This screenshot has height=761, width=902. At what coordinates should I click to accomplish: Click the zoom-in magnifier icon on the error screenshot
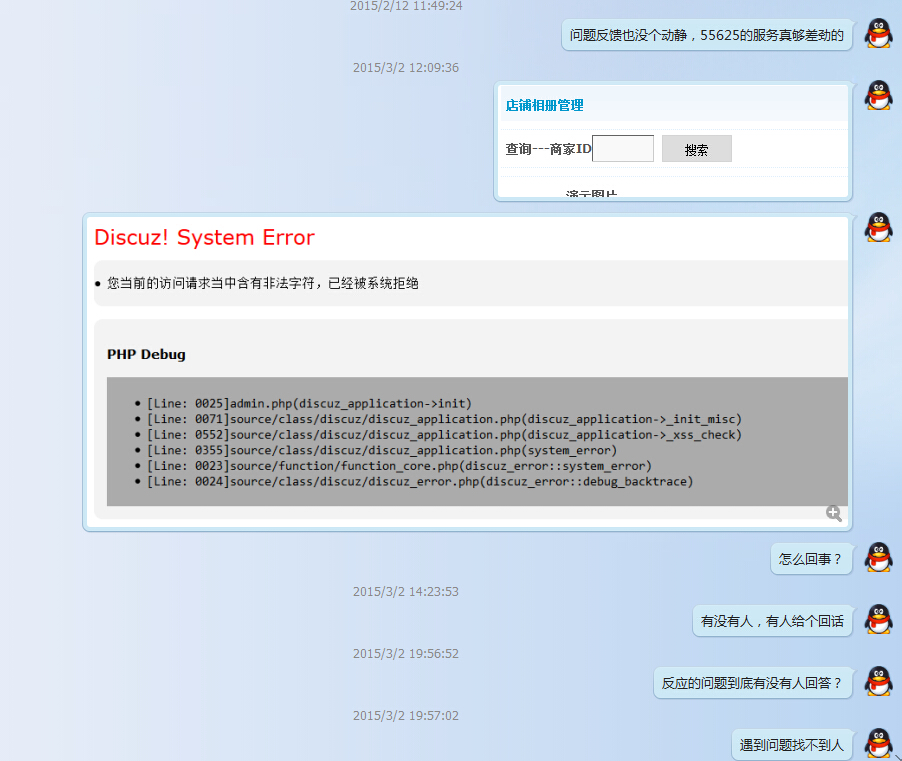(x=833, y=512)
